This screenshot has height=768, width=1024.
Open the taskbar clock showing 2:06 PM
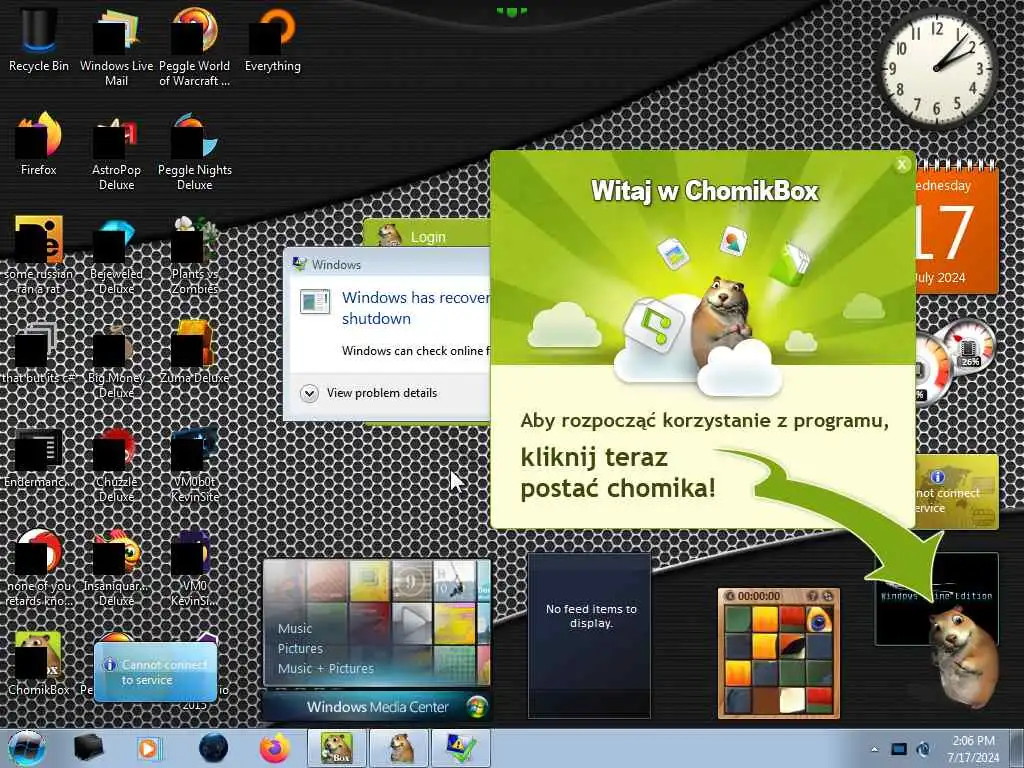pyautogui.click(x=973, y=749)
